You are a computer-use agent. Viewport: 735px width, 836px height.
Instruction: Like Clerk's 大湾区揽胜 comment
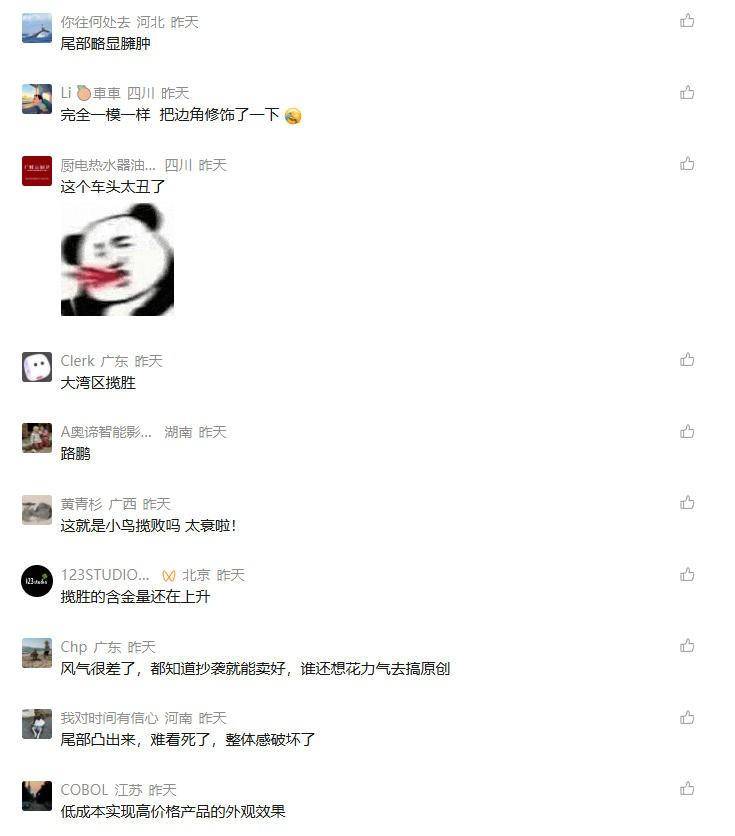(x=687, y=360)
